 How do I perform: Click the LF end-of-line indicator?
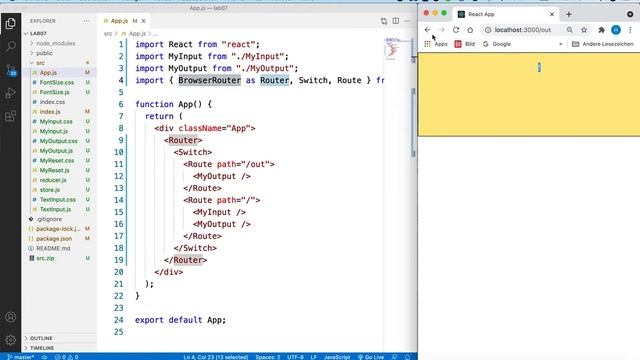(313, 357)
